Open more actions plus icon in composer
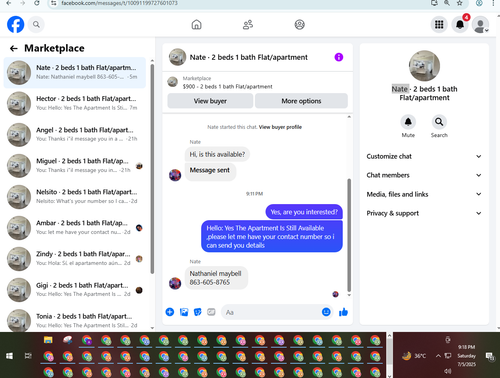500x378 pixels. pyautogui.click(x=170, y=312)
